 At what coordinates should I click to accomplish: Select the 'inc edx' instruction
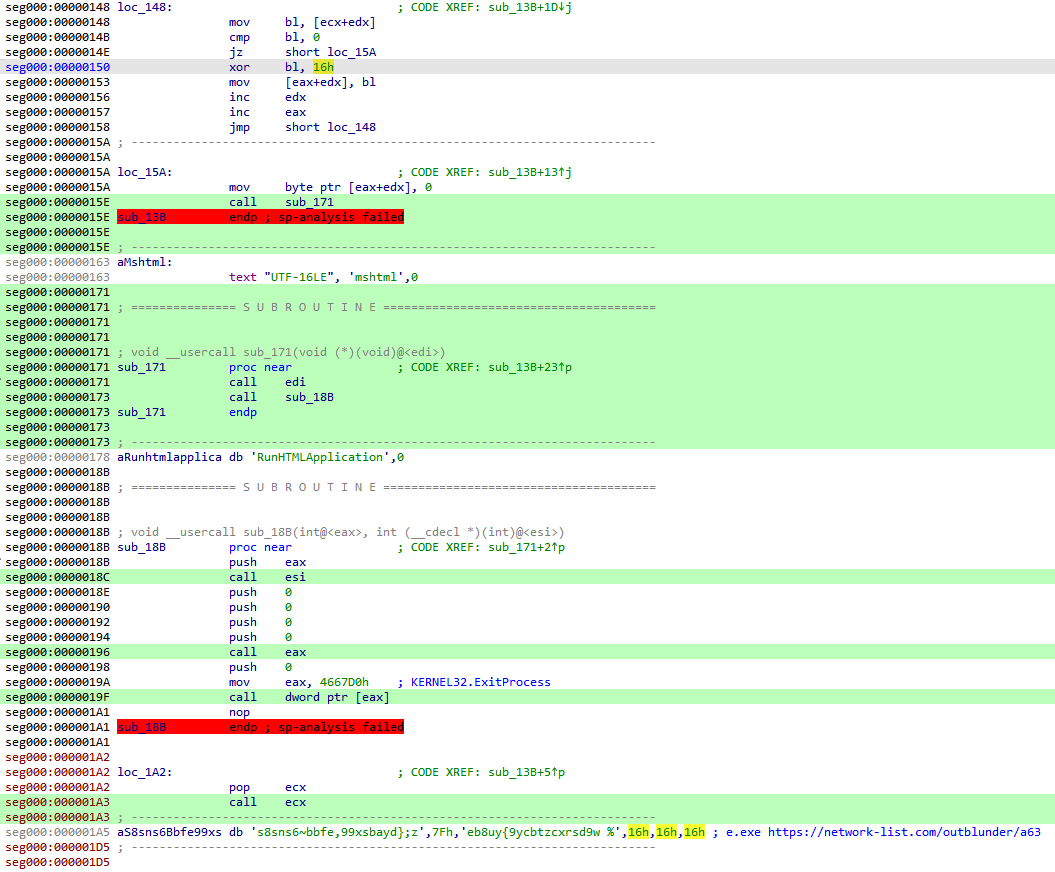[x=267, y=98]
